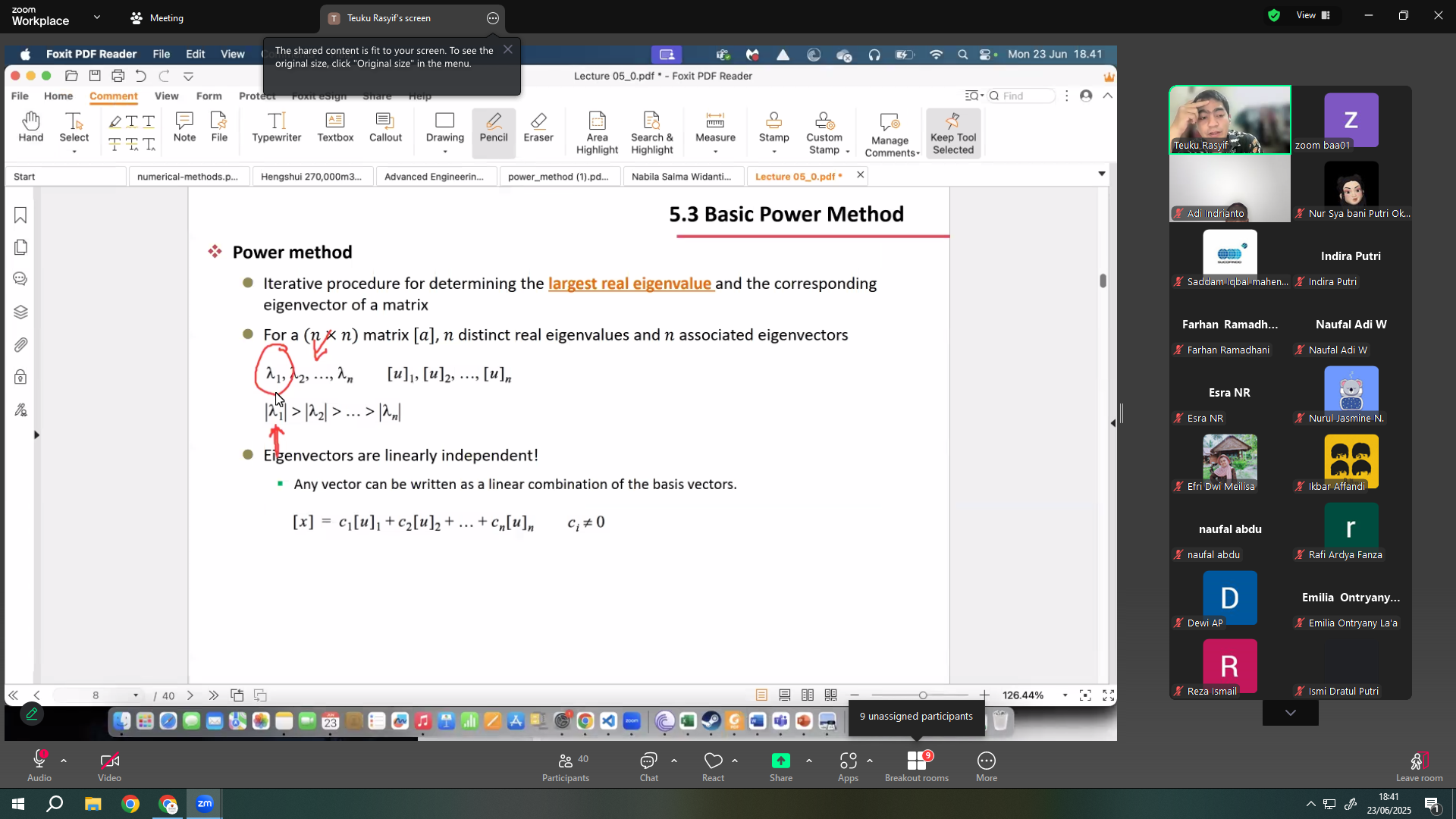Open page number dropdown
Screen dimensions: 1456x819
[x=136, y=695]
